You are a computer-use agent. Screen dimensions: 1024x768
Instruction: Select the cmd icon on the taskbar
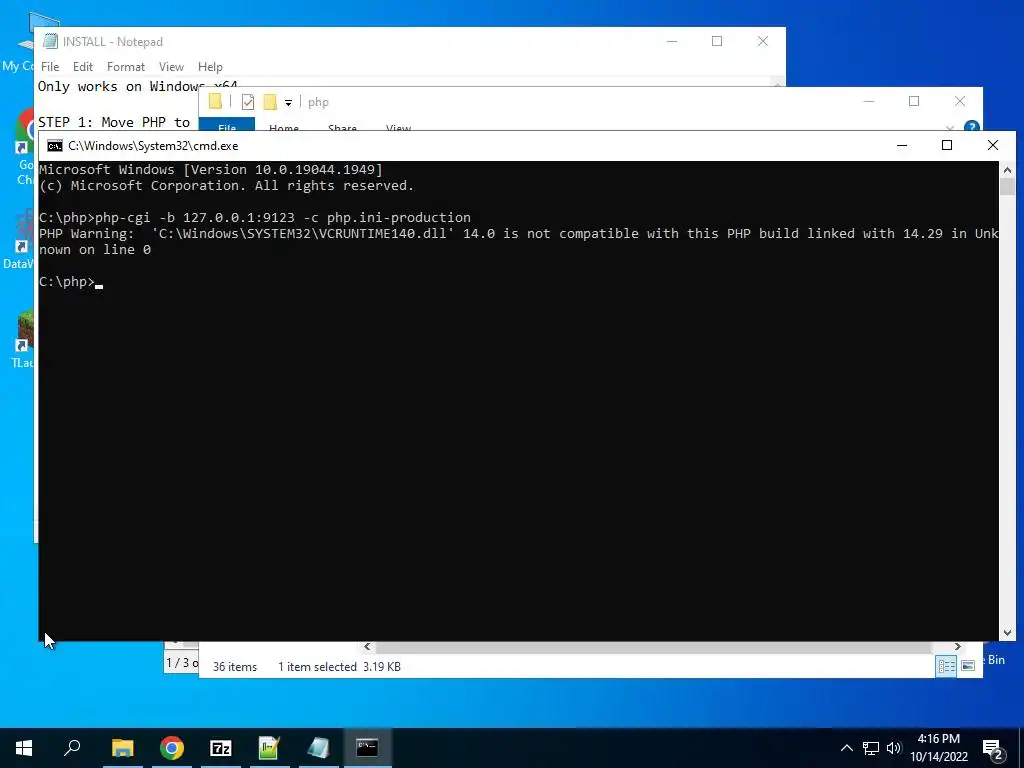pos(367,748)
